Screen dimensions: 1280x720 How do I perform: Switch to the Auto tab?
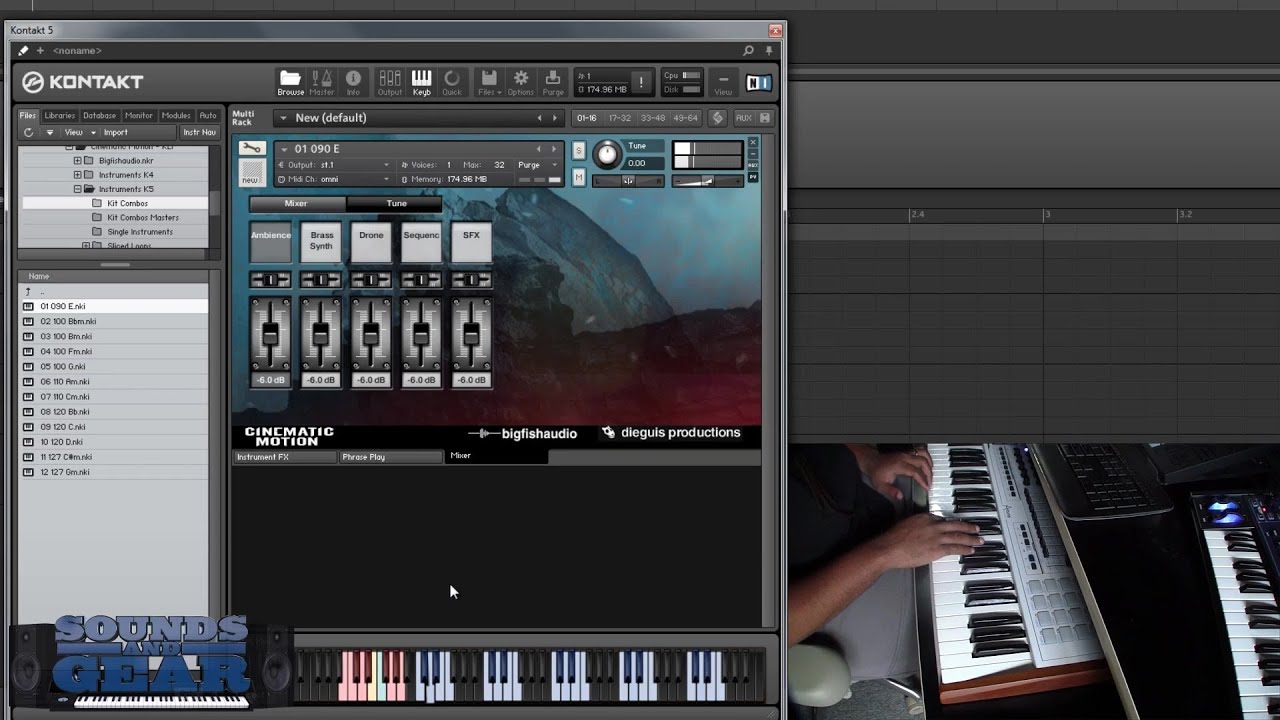point(208,116)
